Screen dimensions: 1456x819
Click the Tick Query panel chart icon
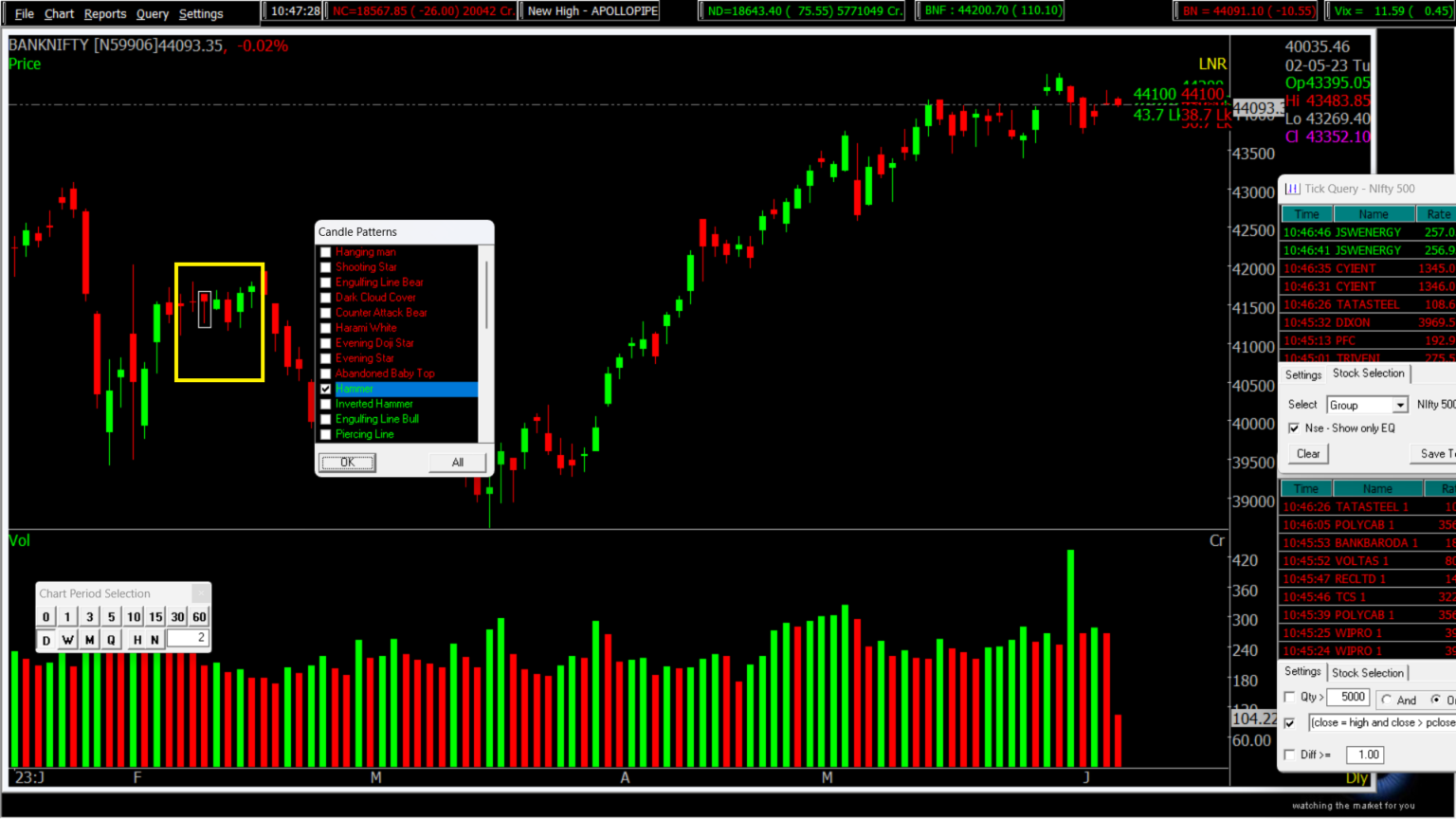[1291, 189]
